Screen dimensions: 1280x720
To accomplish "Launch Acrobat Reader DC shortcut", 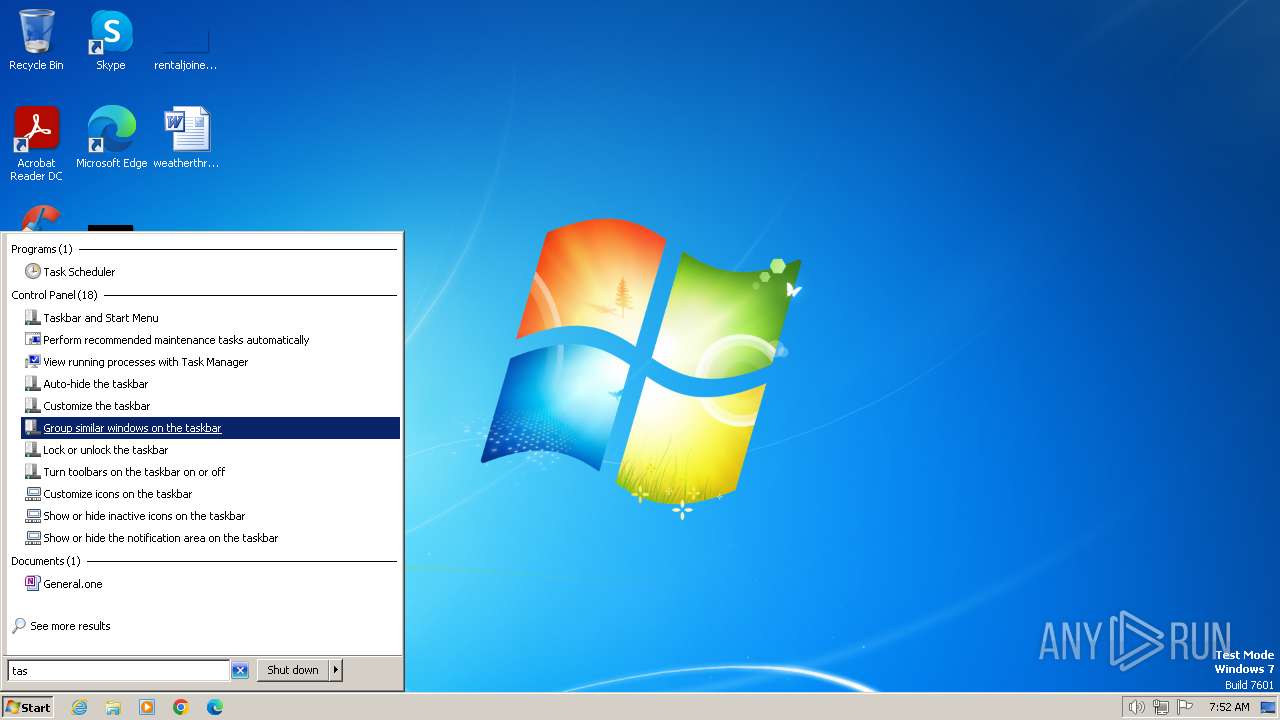I will click(36, 143).
